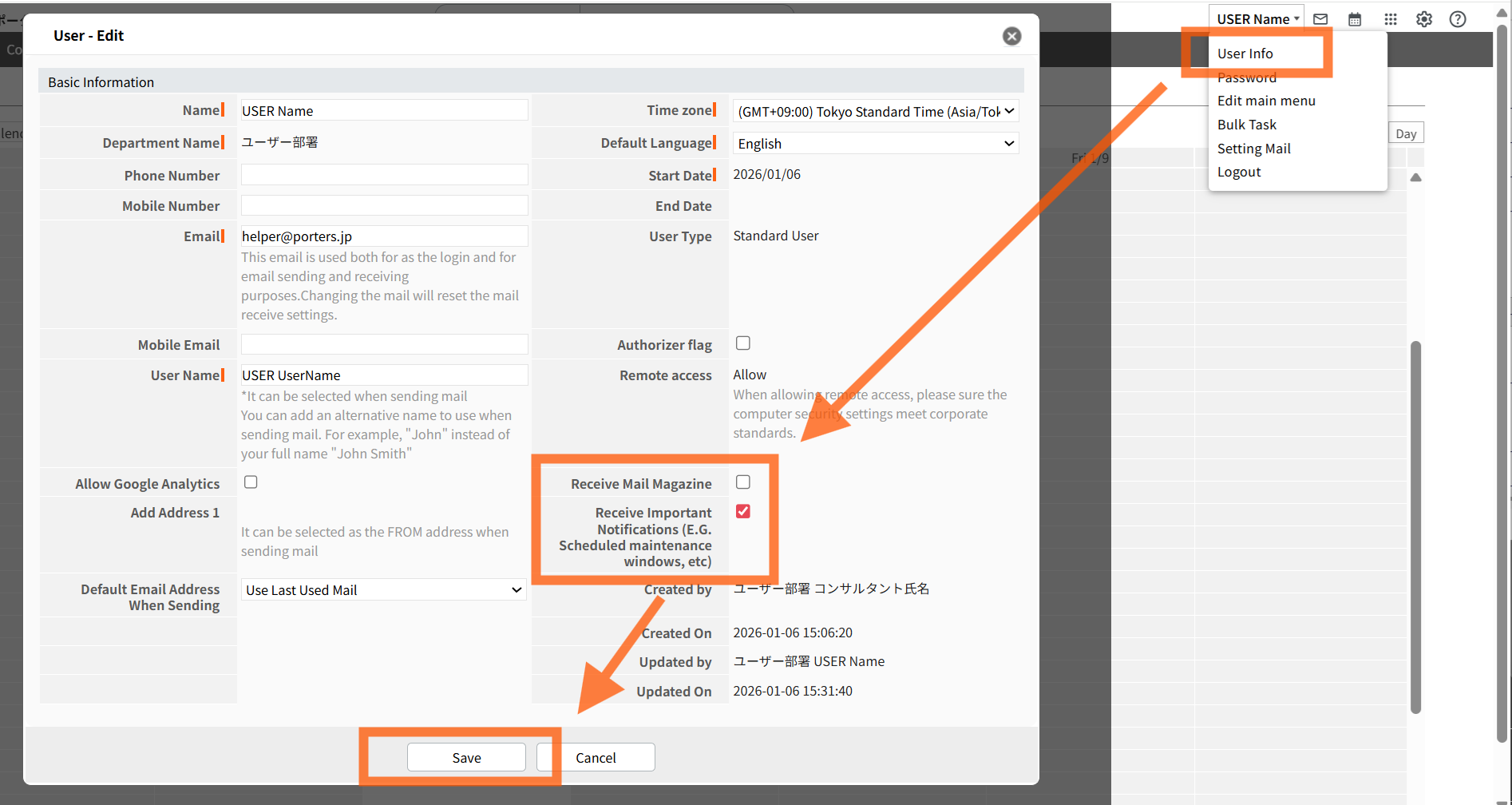The width and height of the screenshot is (1512, 805).
Task: Expand the USER Name account menu
Action: [1257, 19]
